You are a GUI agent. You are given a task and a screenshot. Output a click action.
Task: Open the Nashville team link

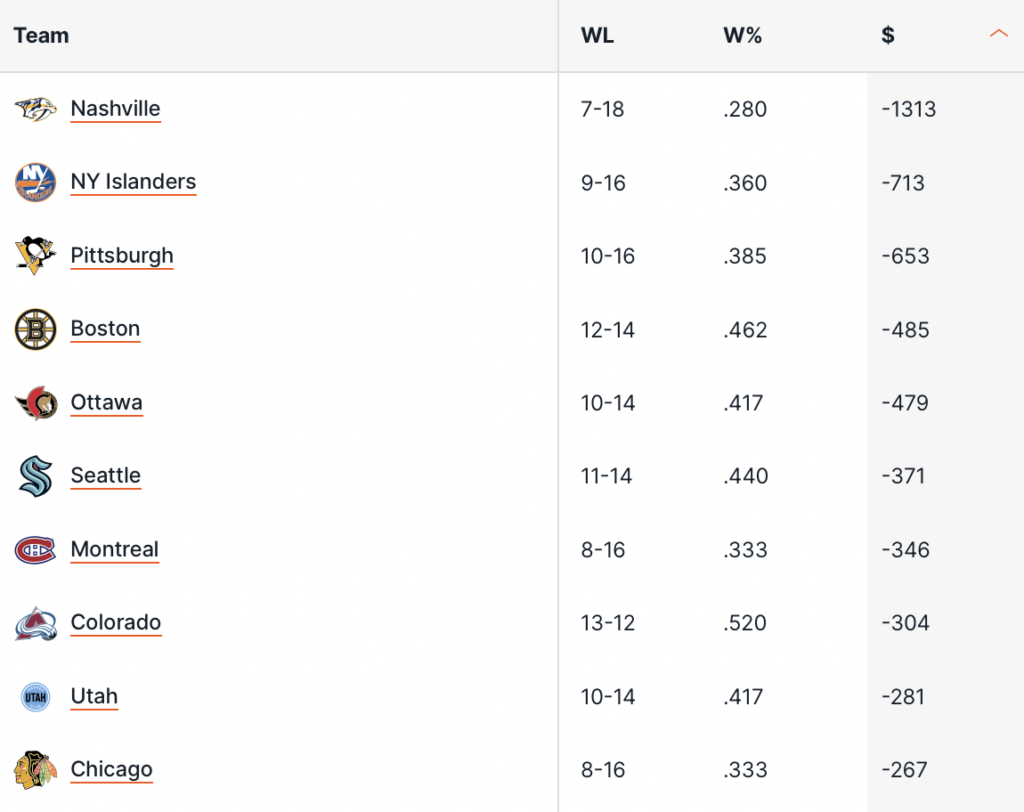tap(115, 108)
